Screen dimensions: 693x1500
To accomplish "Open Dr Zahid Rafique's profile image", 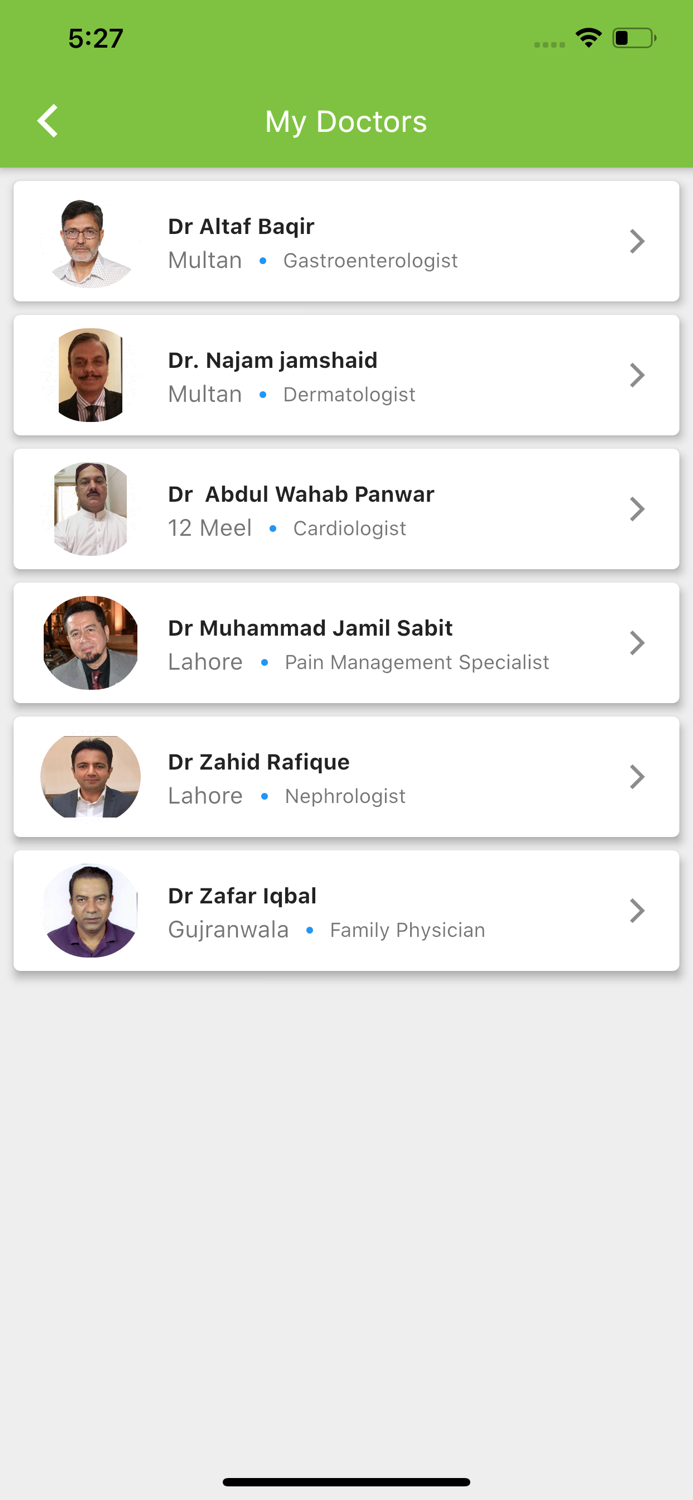I will click(x=90, y=777).
